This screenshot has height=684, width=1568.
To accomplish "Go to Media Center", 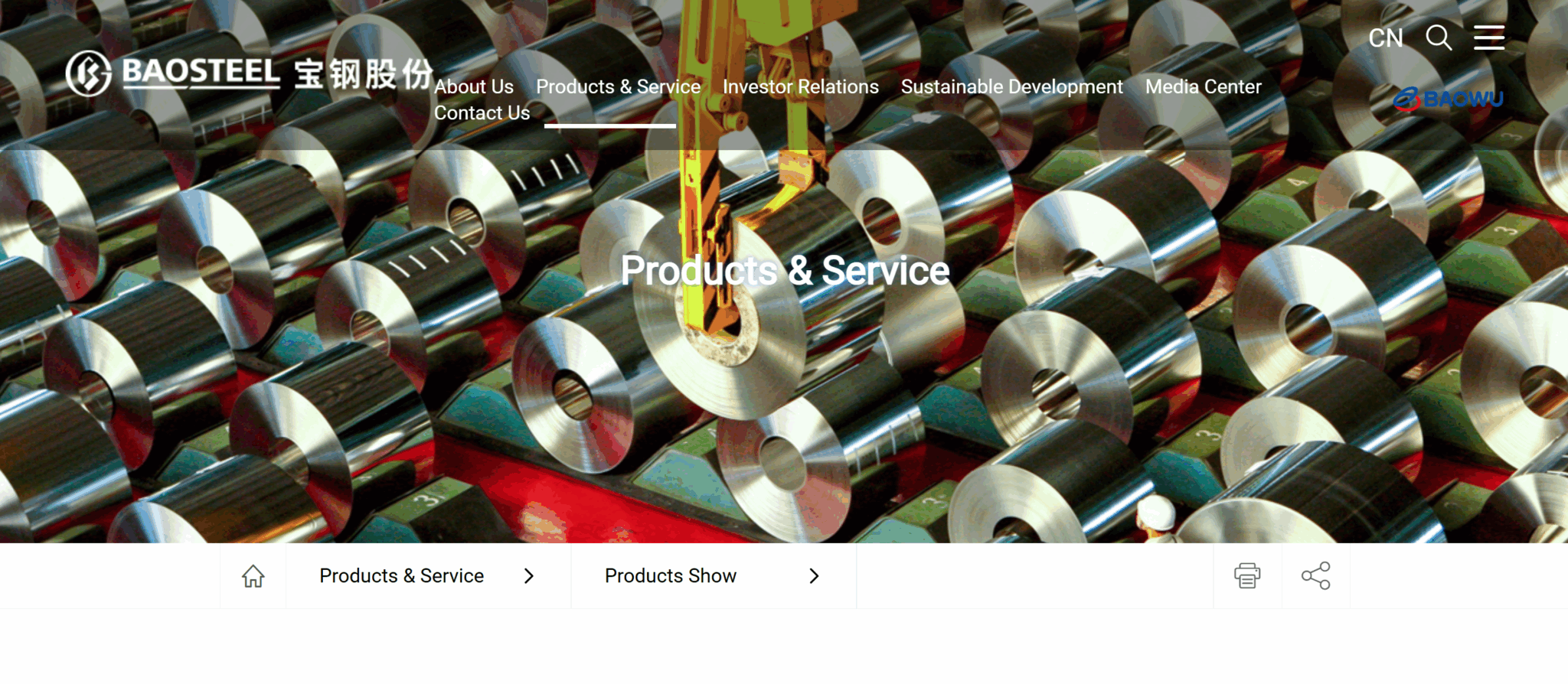I will click(x=1204, y=86).
